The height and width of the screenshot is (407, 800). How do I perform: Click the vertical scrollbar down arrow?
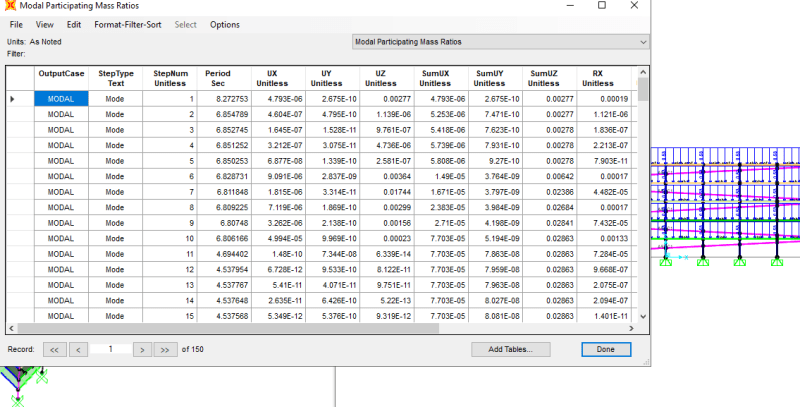tap(643, 316)
